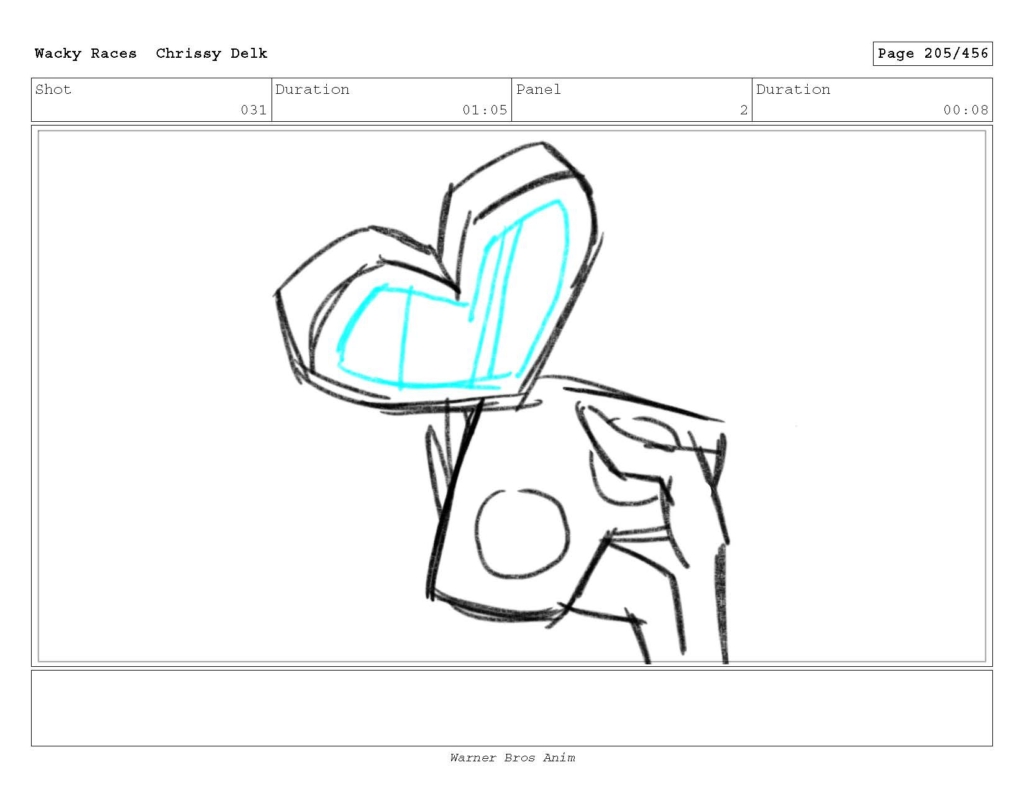
Task: Click the 'Page 205/456' box
Action: (x=933, y=54)
